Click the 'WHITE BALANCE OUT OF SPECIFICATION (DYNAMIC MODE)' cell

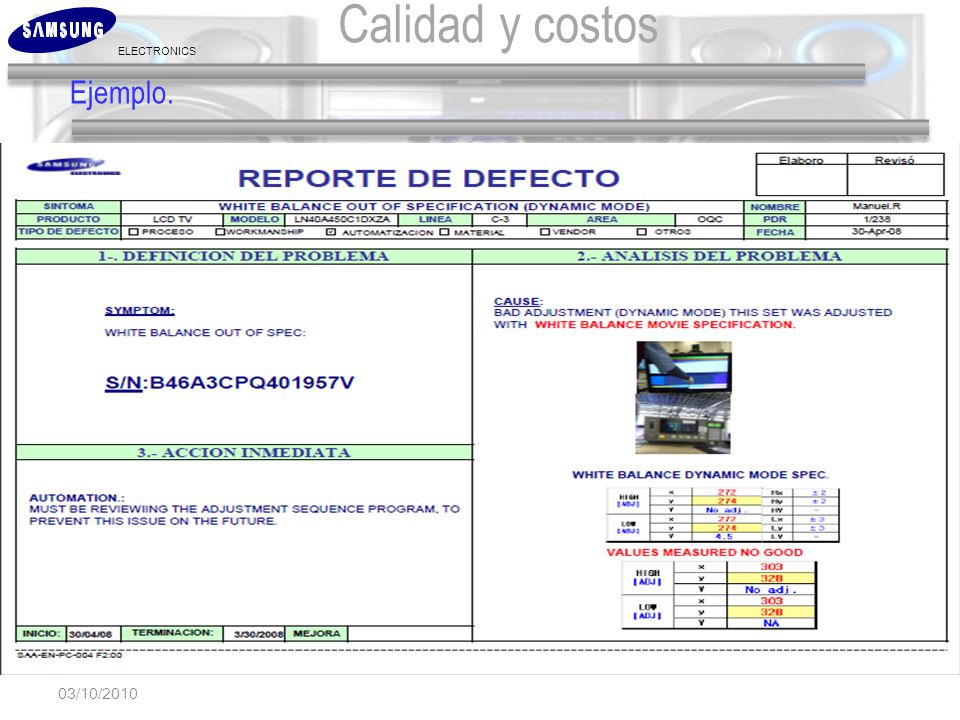point(433,207)
